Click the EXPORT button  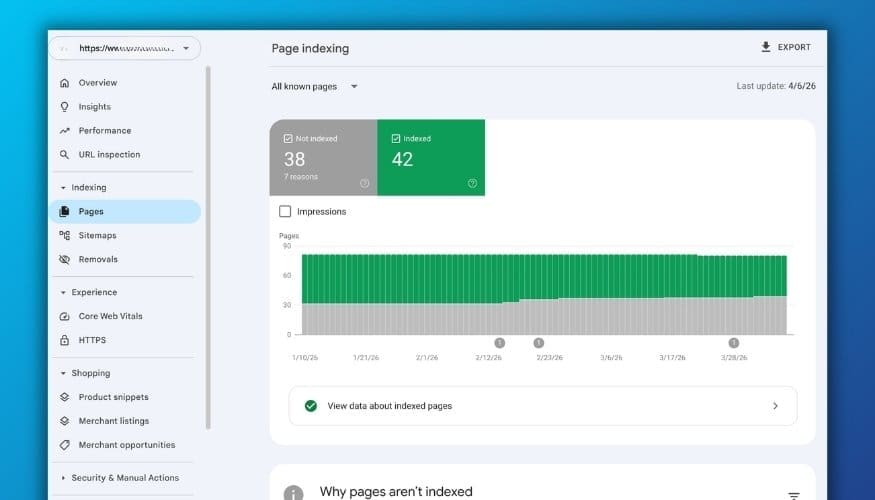pyautogui.click(x=786, y=47)
